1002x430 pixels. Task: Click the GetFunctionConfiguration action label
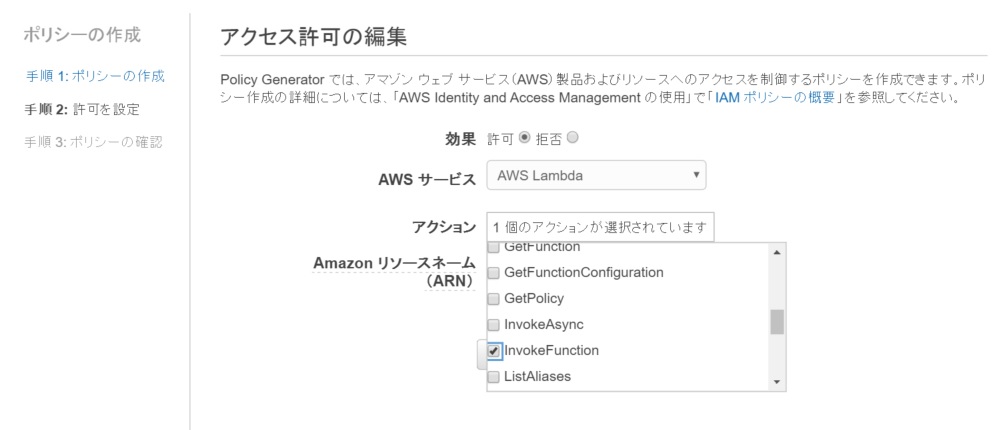pos(583,273)
